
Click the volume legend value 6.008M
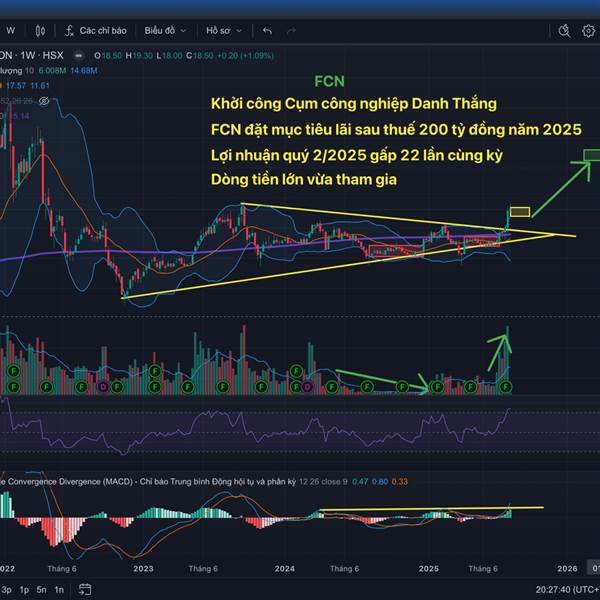click(52, 71)
